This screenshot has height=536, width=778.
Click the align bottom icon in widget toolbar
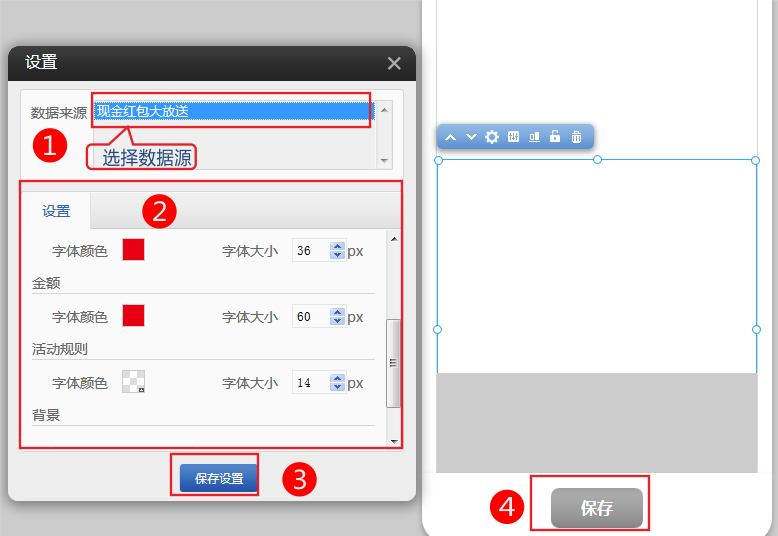click(534, 137)
